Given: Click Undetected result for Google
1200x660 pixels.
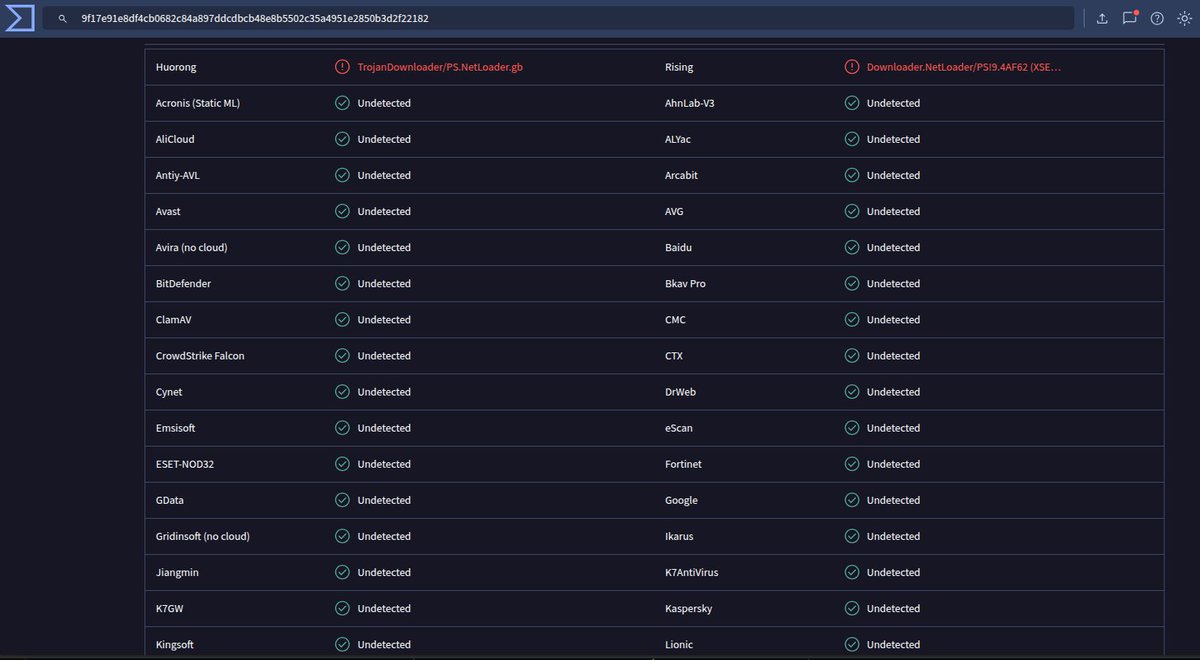Looking at the screenshot, I should (893, 500).
